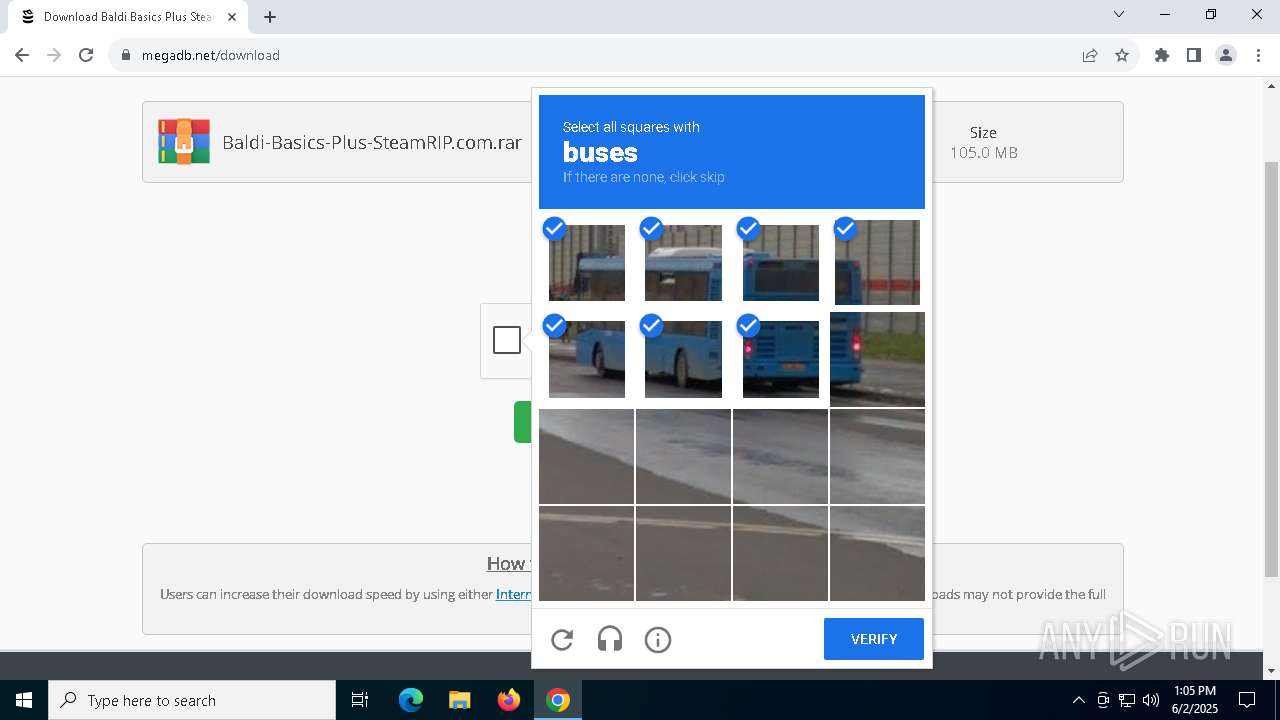Open the Internet download manager link
1280x720 pixels.
(x=514, y=594)
